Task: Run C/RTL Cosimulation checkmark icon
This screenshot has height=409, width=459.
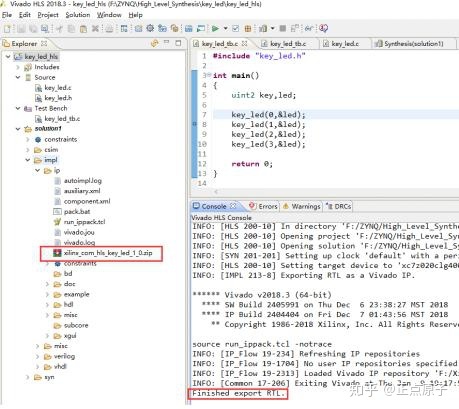Action: pyautogui.click(x=235, y=29)
